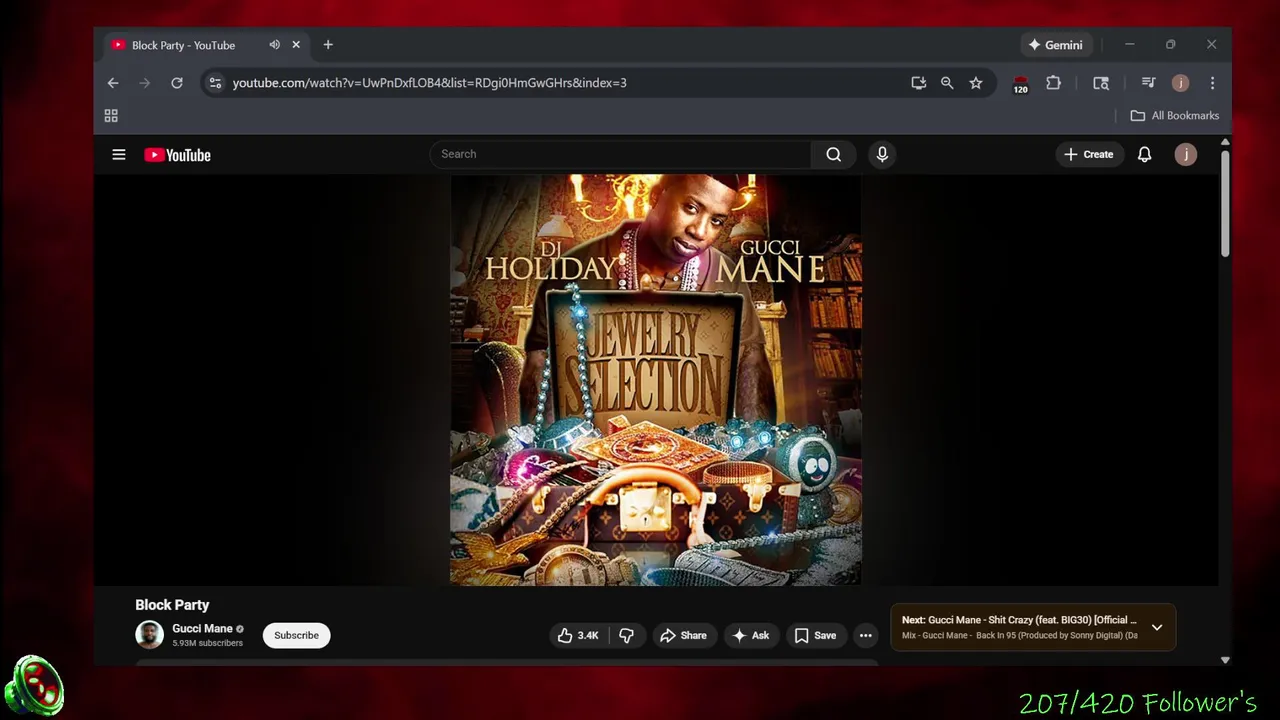
Task: Dislike the Block Party video
Action: (x=626, y=635)
